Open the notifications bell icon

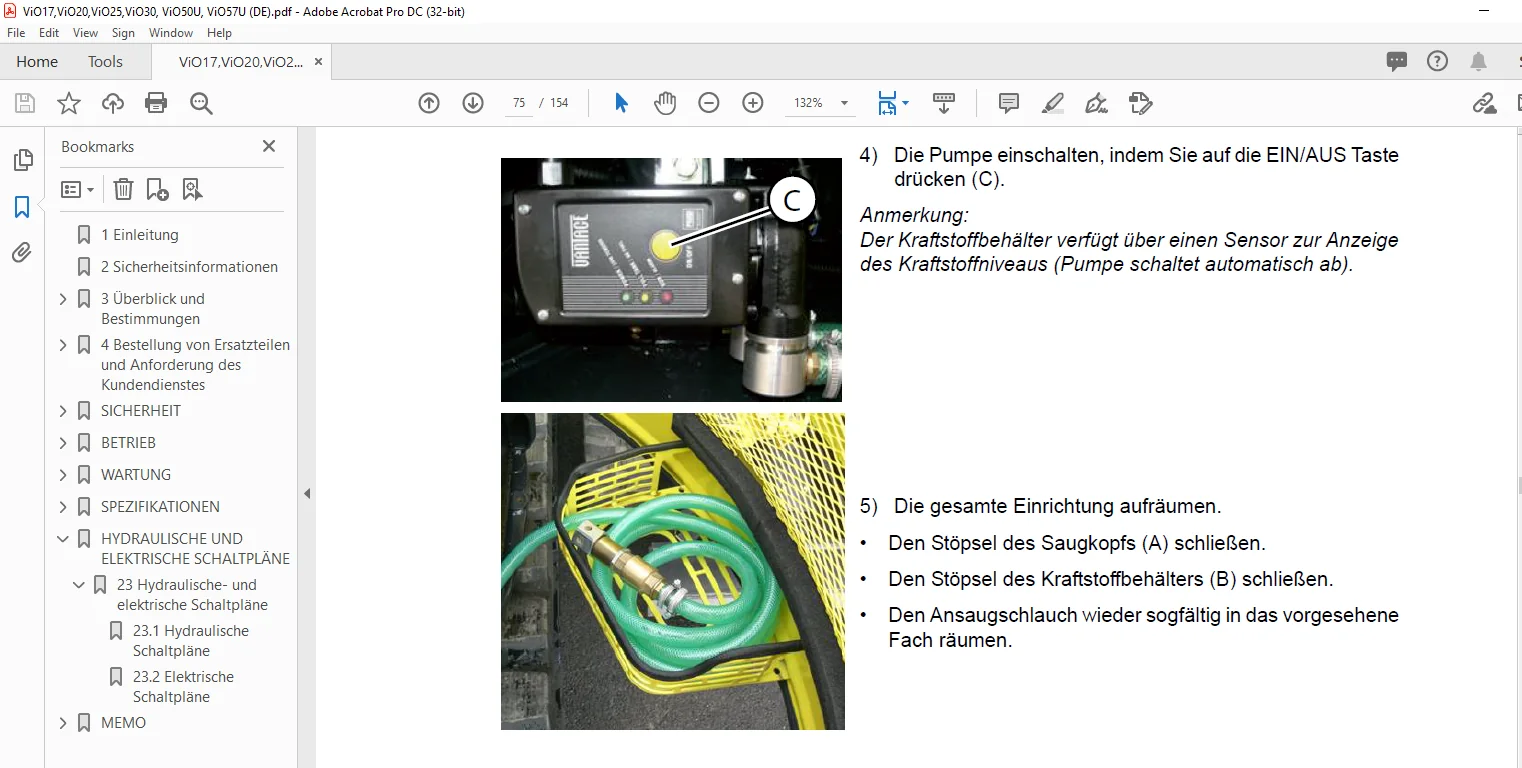tap(1478, 61)
